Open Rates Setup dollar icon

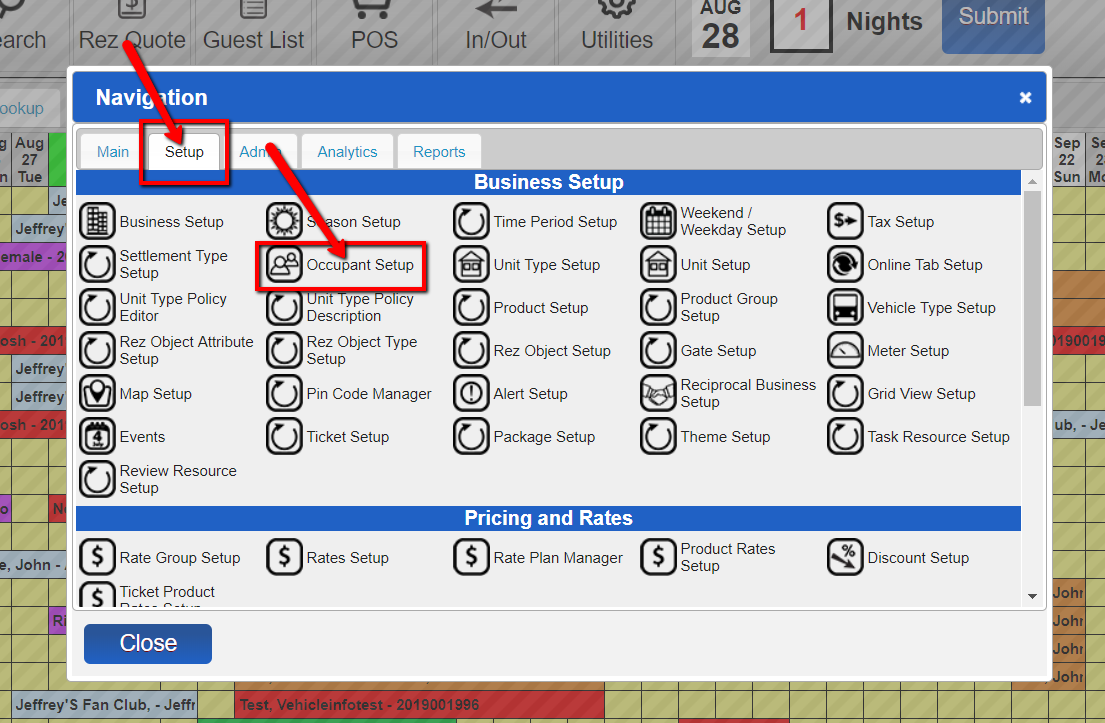[284, 557]
